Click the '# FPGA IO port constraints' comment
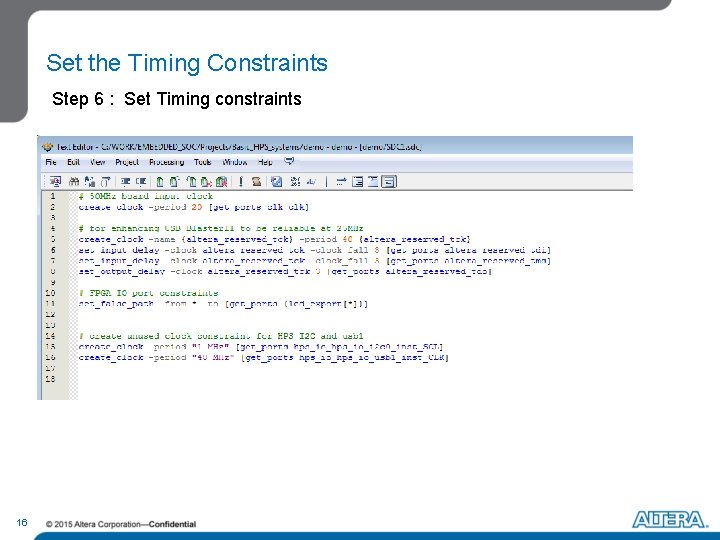 coord(148,293)
